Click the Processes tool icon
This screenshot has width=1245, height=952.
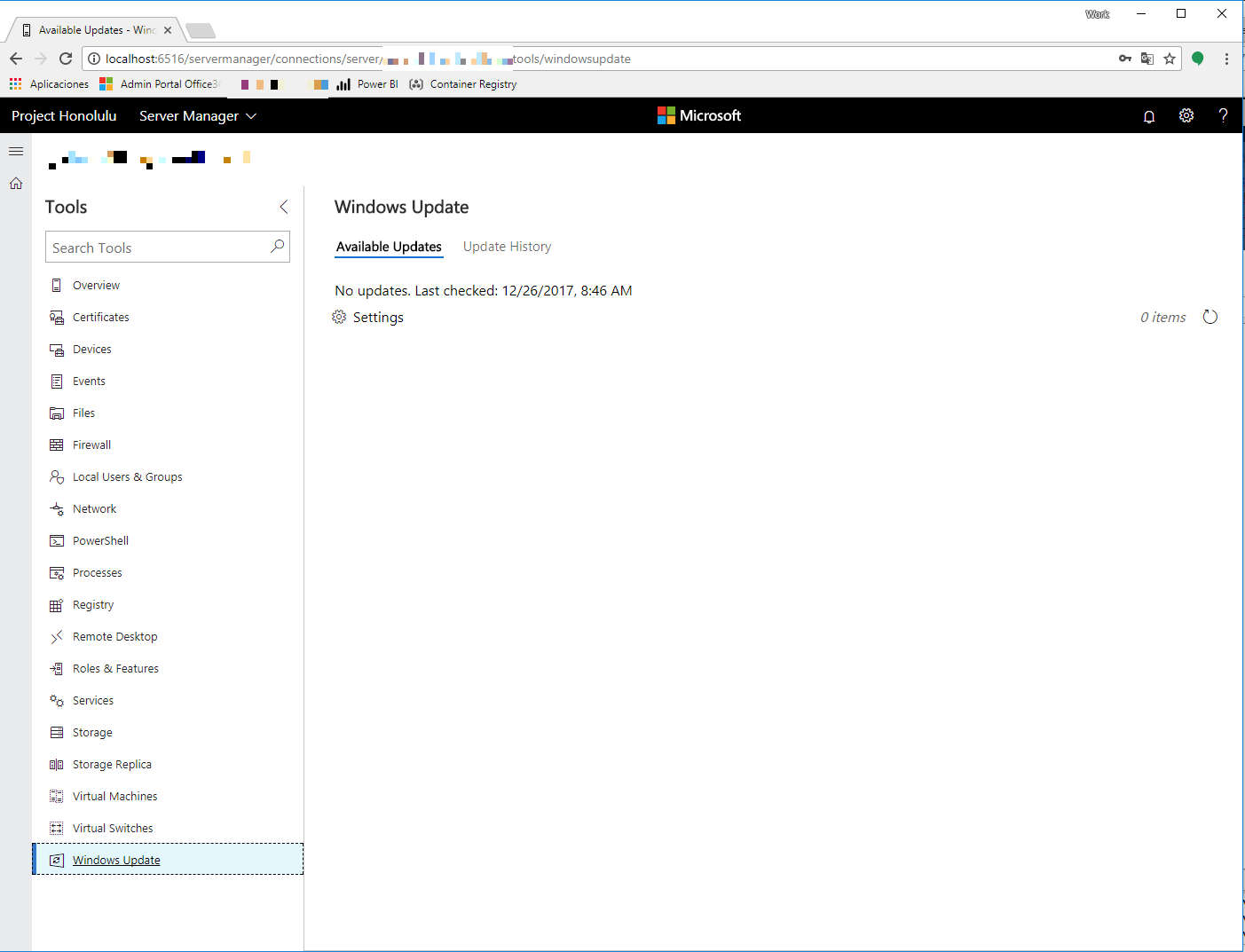pyautogui.click(x=57, y=572)
